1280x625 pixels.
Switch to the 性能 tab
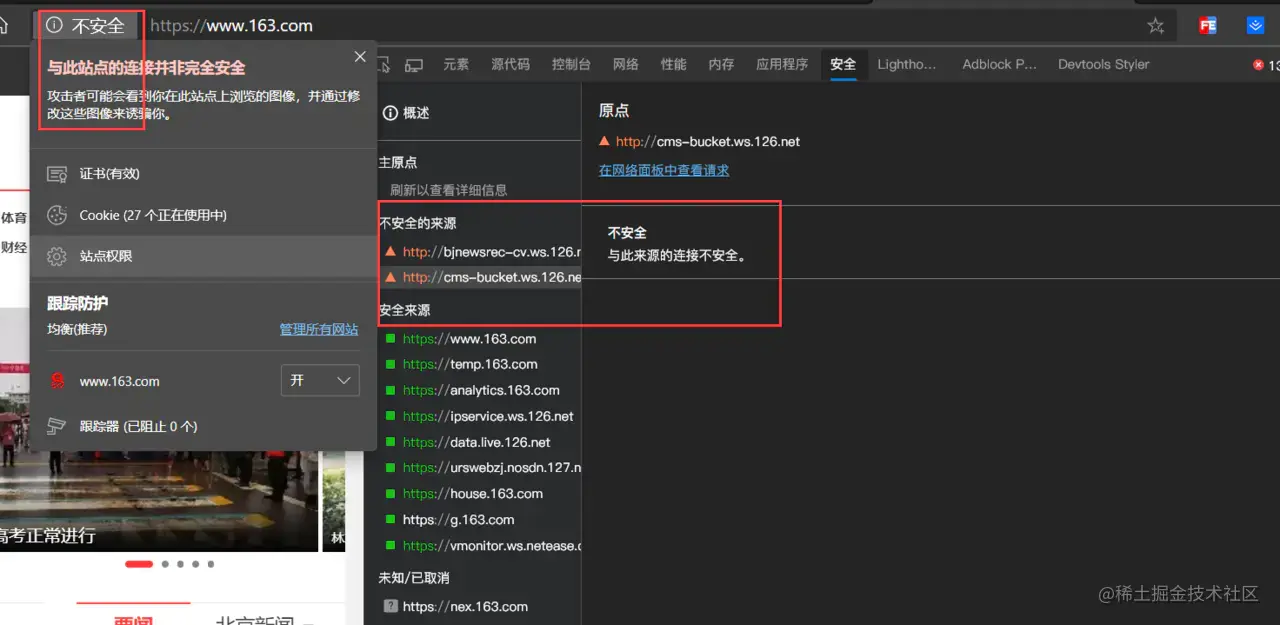674,64
